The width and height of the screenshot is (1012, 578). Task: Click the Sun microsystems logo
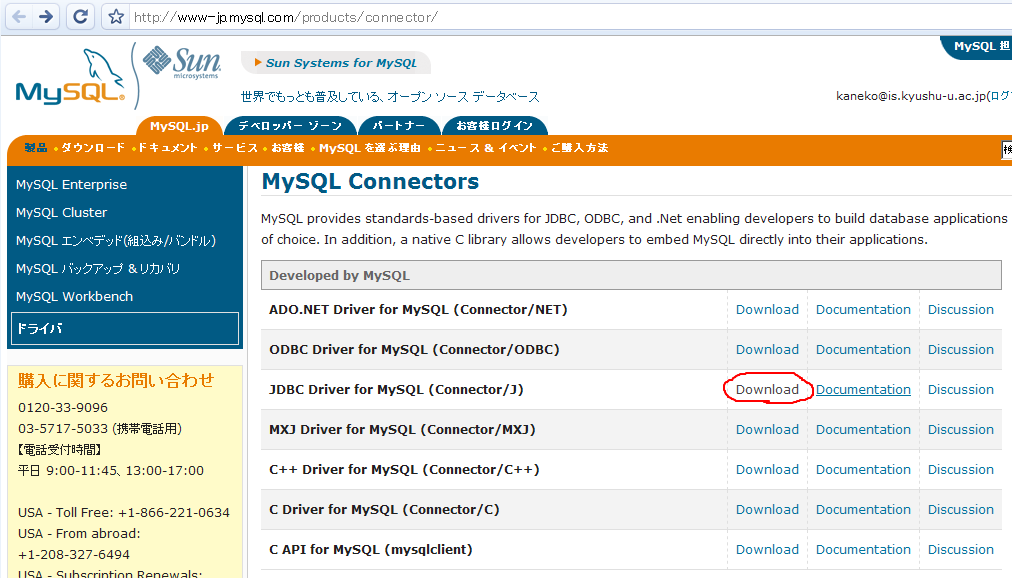181,63
